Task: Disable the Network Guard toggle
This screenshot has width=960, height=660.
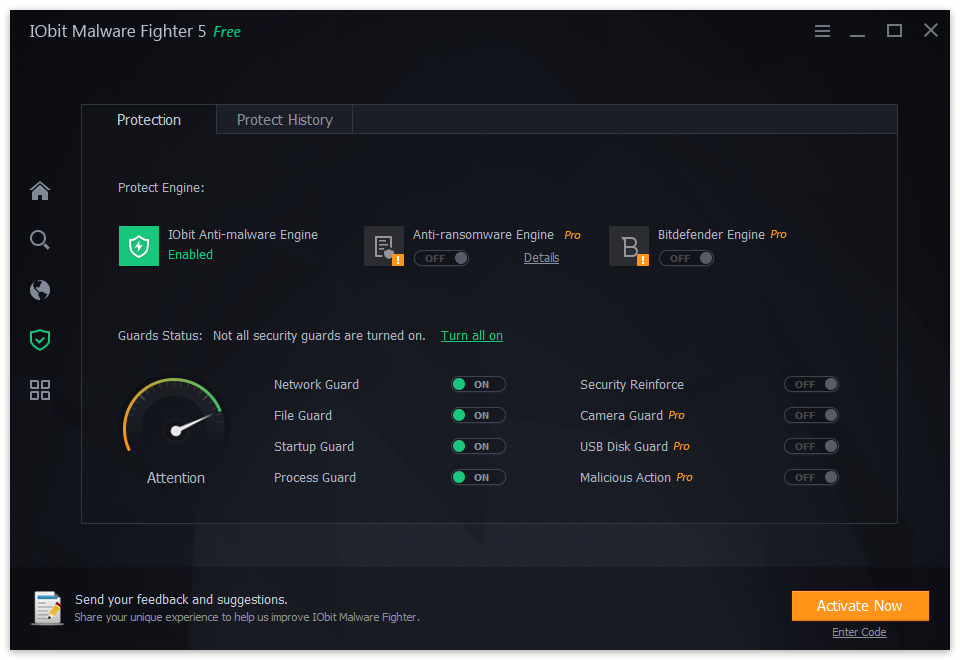Action: (478, 385)
